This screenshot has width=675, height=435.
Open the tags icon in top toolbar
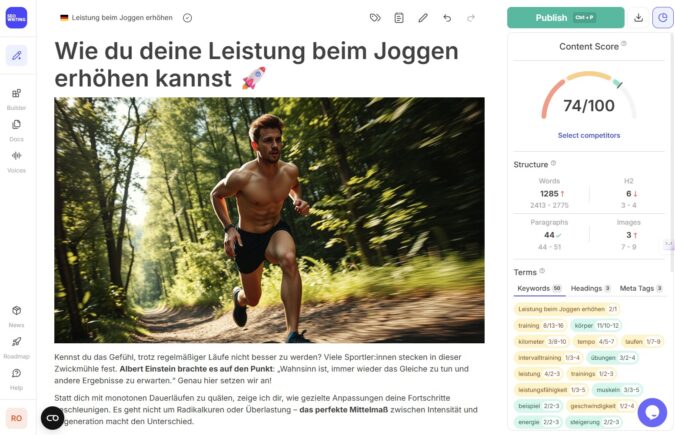375,18
